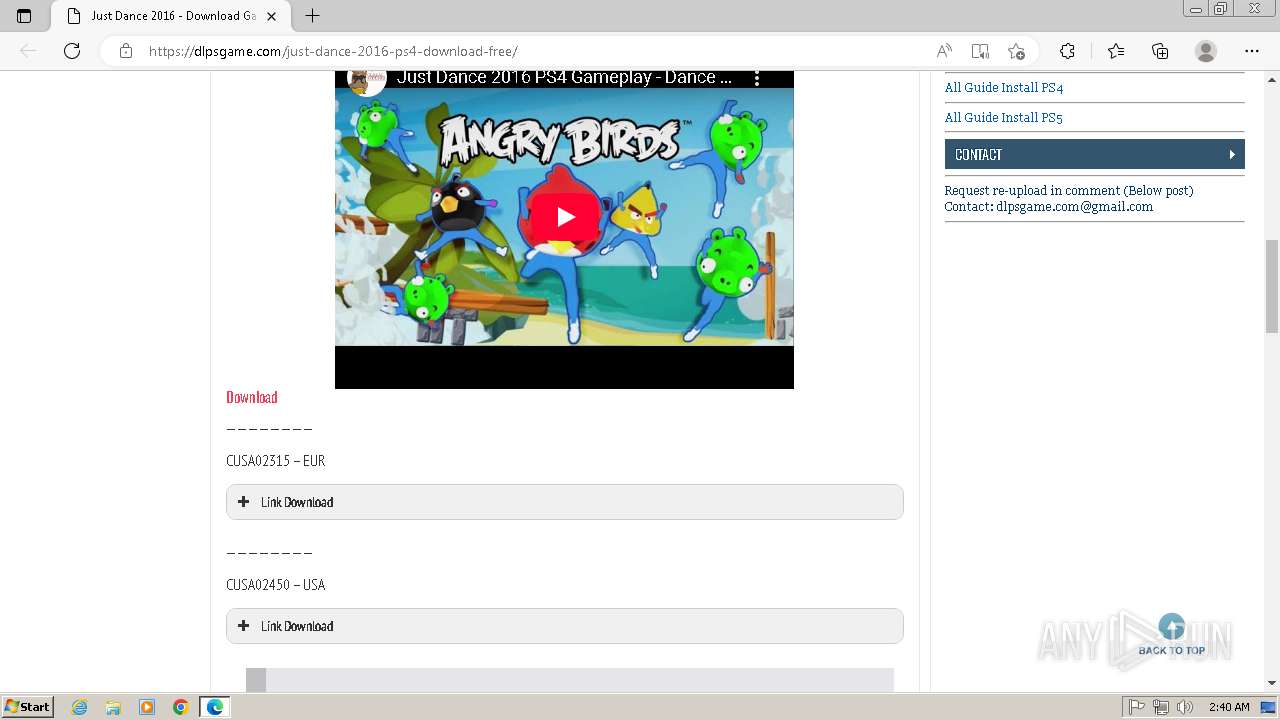Open the browser profile avatar
Viewport: 1280px width, 720px height.
[x=1206, y=51]
